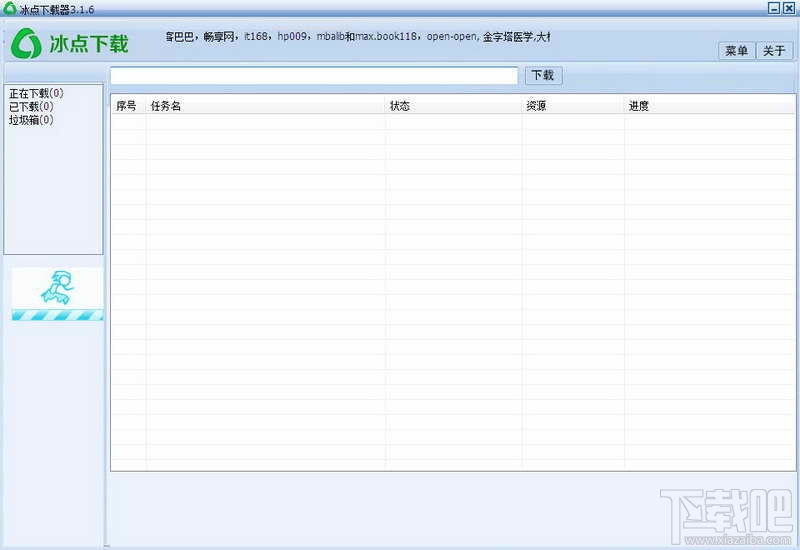Viewport: 800px width, 550px height.
Task: Close the 冰点下载器 window
Action: pyautogui.click(x=789, y=8)
